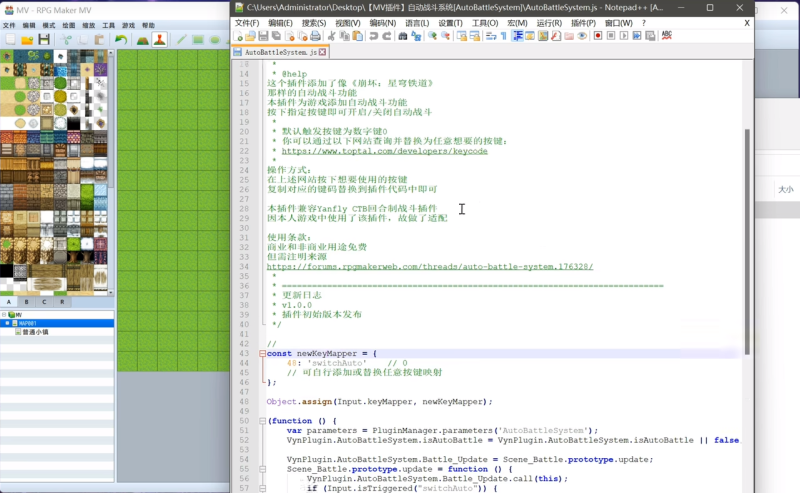Screen dimensions: 800x493
Task: Select 普通小镇 map in tree
Action: [x=35, y=332]
